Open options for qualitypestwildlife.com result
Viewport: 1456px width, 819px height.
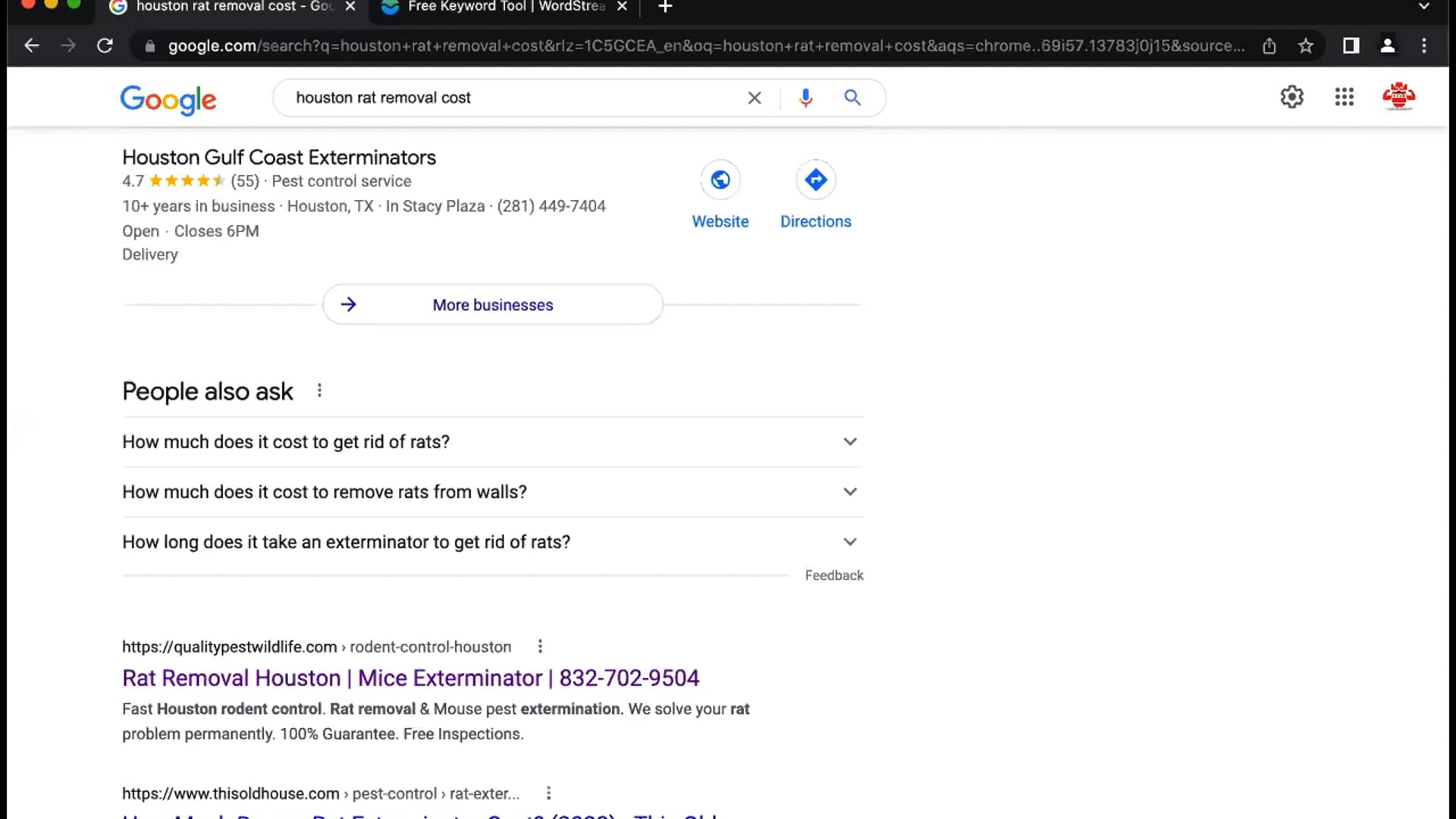(x=540, y=647)
